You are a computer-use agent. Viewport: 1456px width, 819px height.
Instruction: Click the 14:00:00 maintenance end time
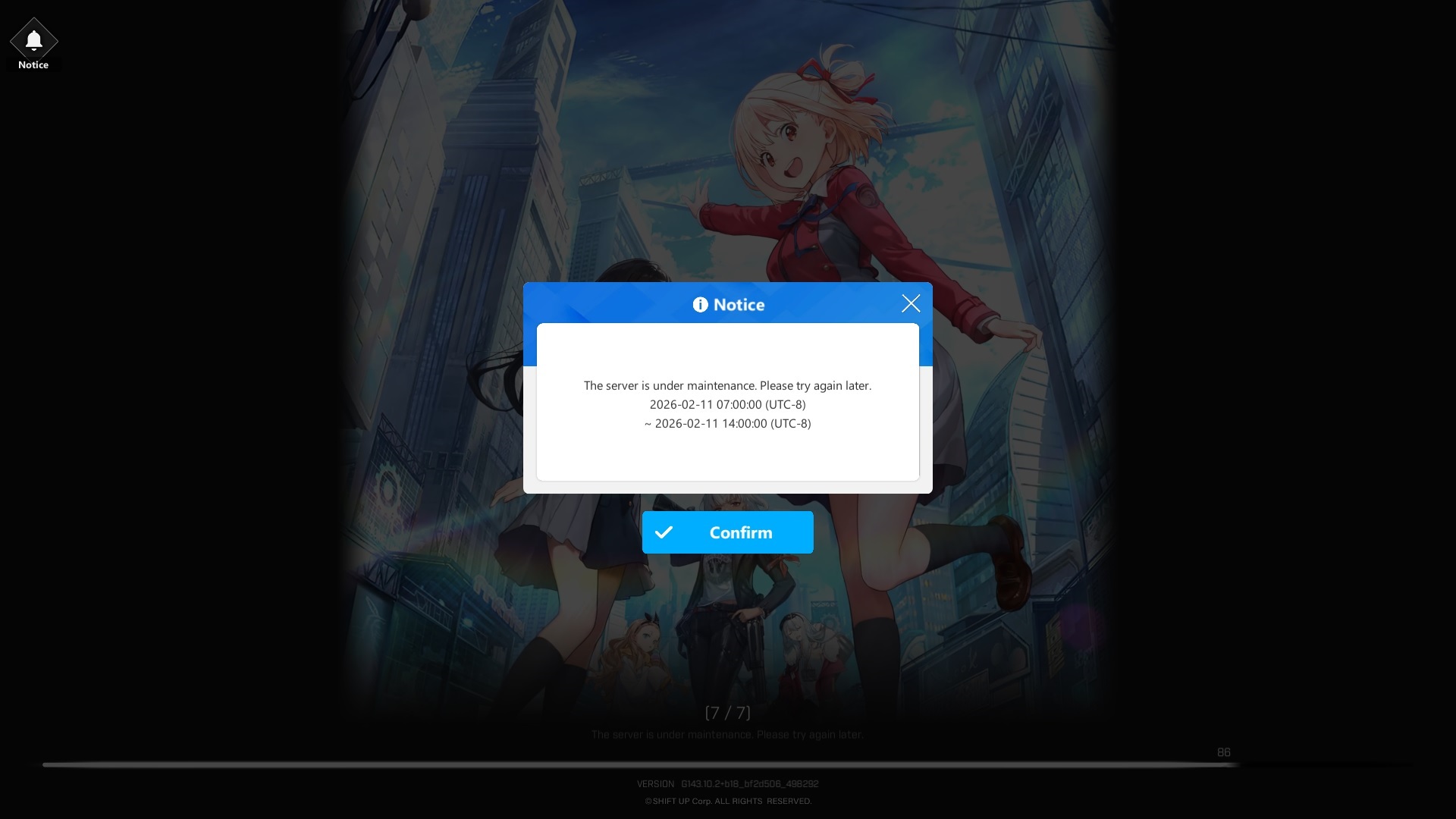coord(744,423)
